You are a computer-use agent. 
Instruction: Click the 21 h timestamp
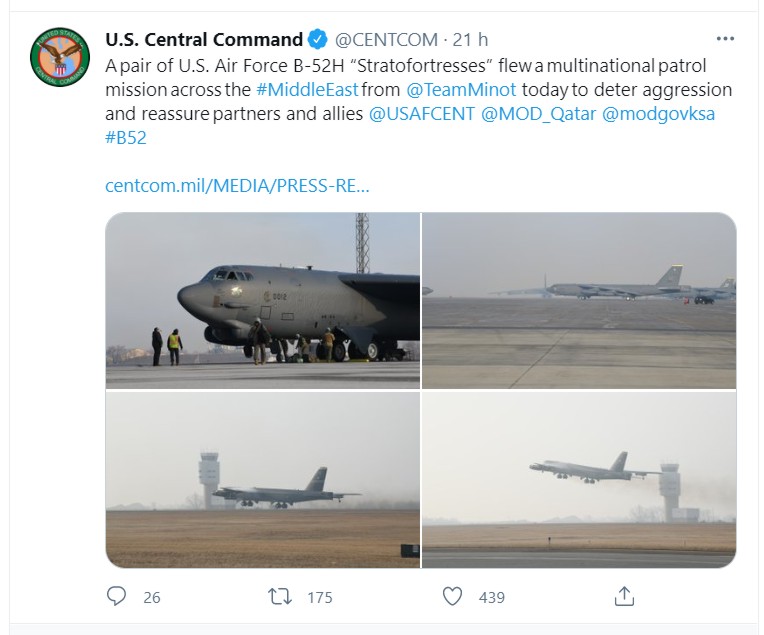coord(470,40)
